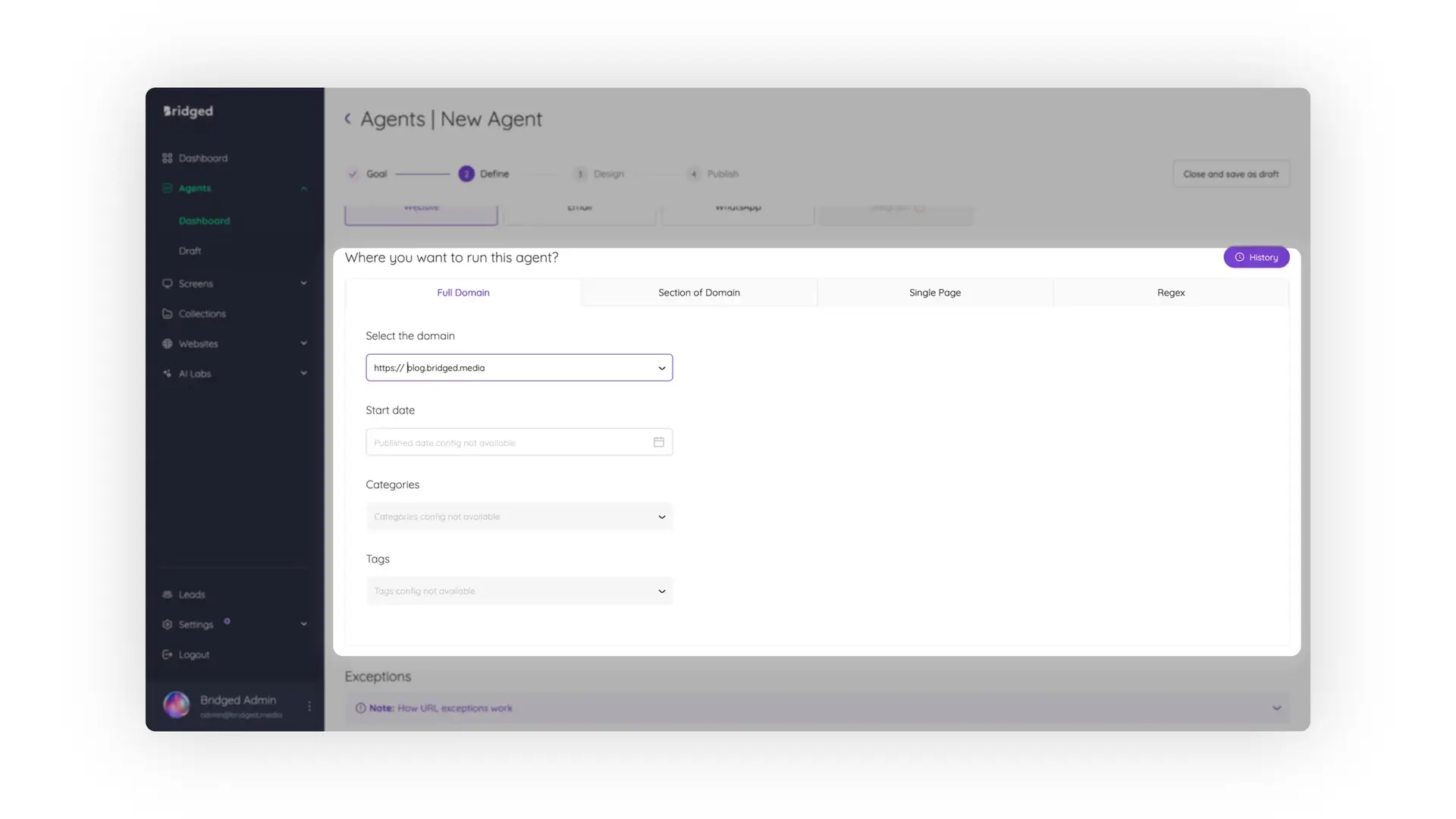
Task: Open the Categories dropdown
Action: pos(661,516)
